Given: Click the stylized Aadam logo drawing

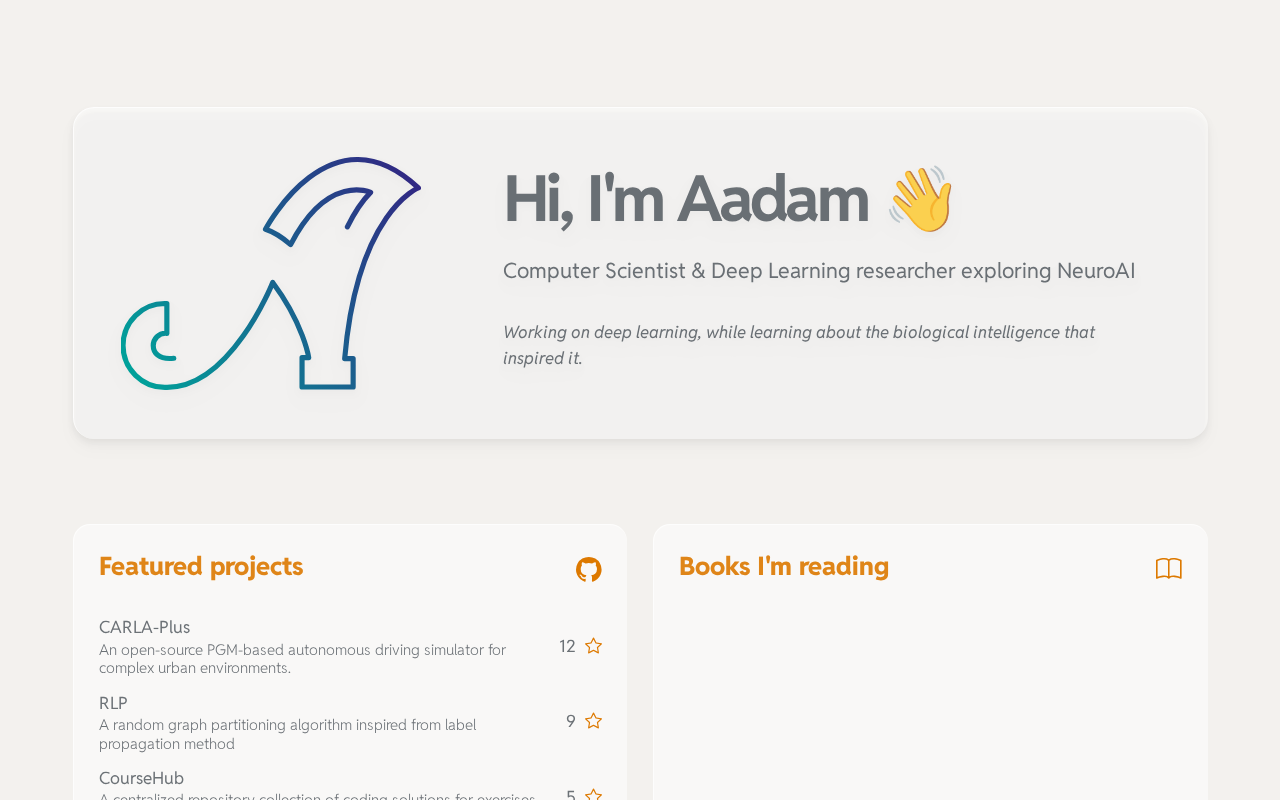Looking at the screenshot, I should tap(270, 273).
